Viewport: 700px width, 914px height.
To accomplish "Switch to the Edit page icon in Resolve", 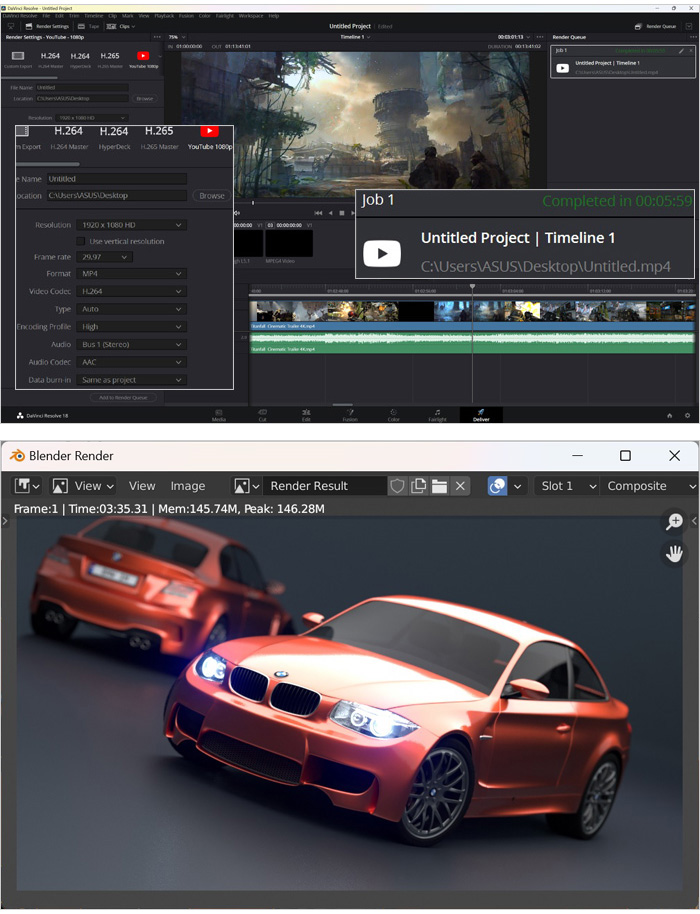I will (x=306, y=415).
